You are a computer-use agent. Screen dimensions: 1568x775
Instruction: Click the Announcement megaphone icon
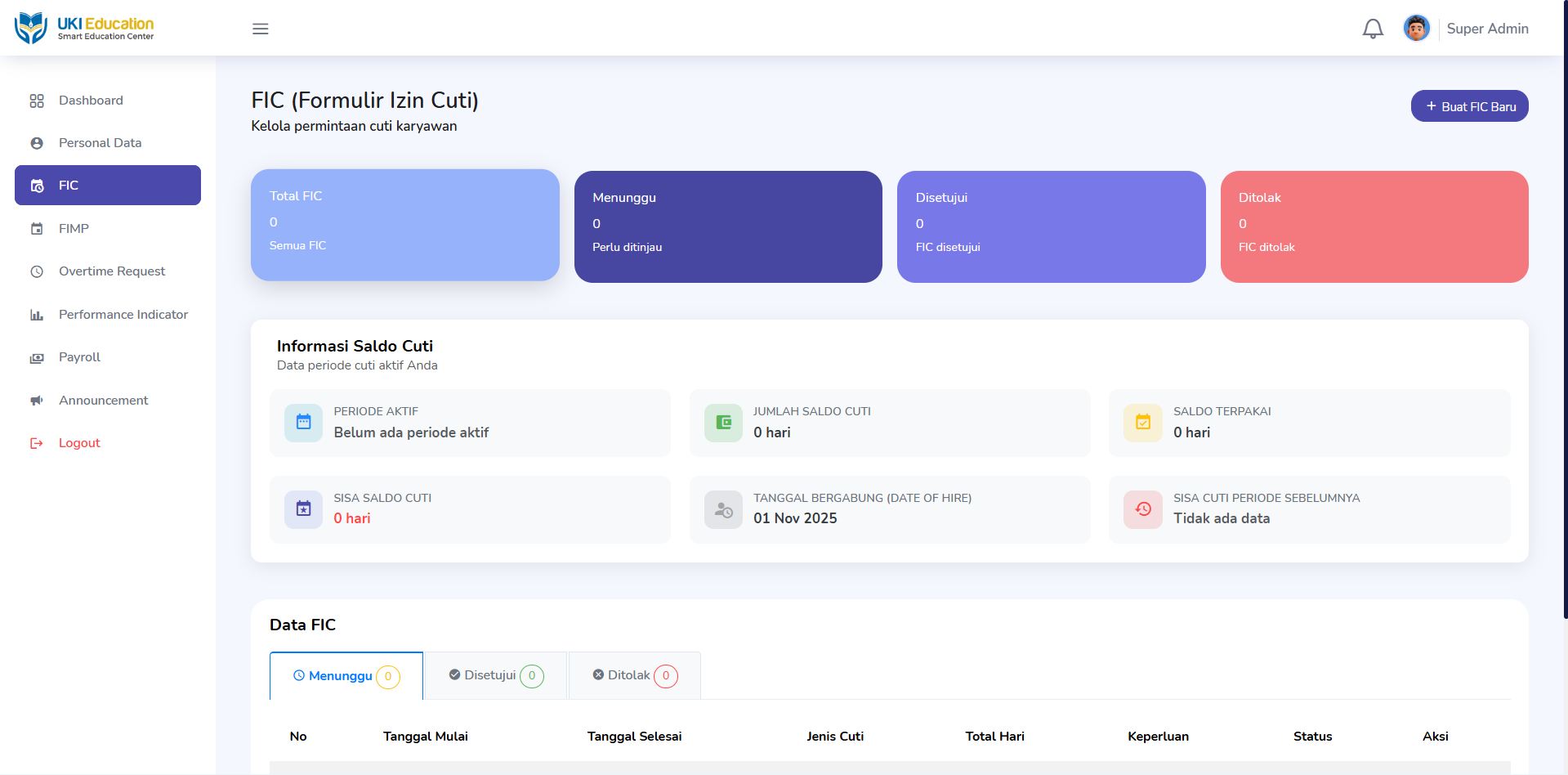pyautogui.click(x=37, y=401)
